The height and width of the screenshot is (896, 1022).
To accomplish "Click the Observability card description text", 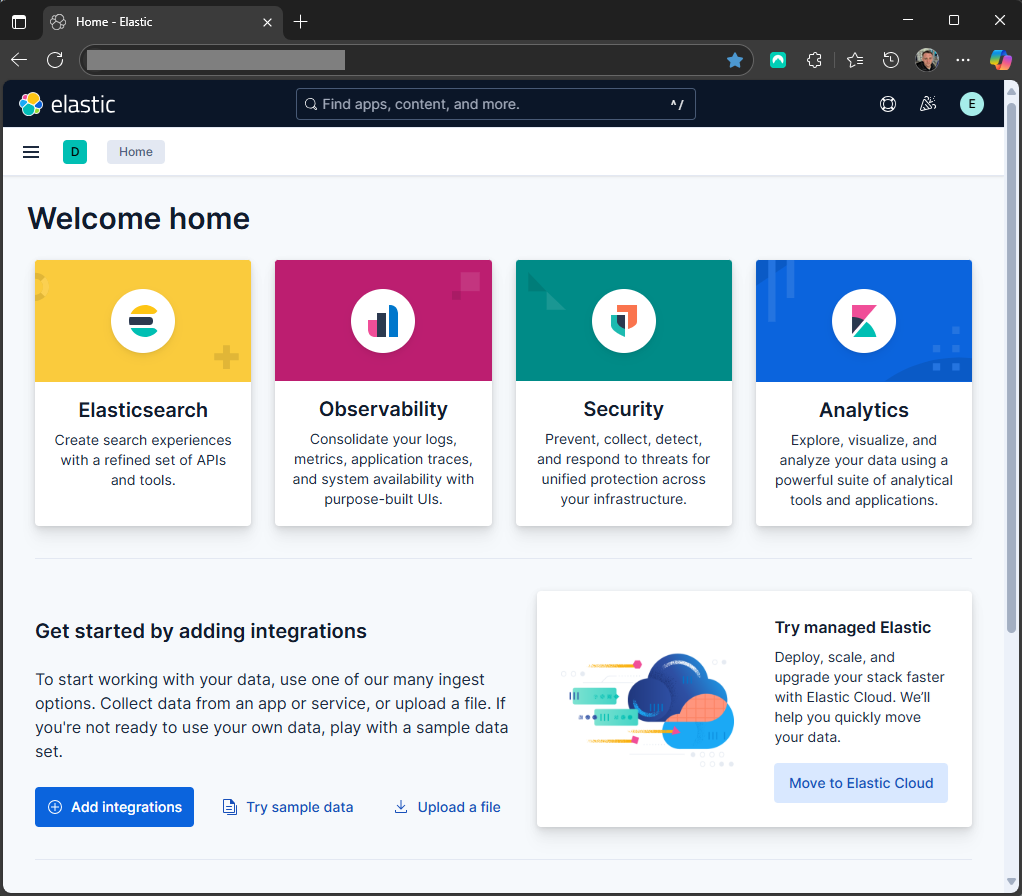I will 383,469.
